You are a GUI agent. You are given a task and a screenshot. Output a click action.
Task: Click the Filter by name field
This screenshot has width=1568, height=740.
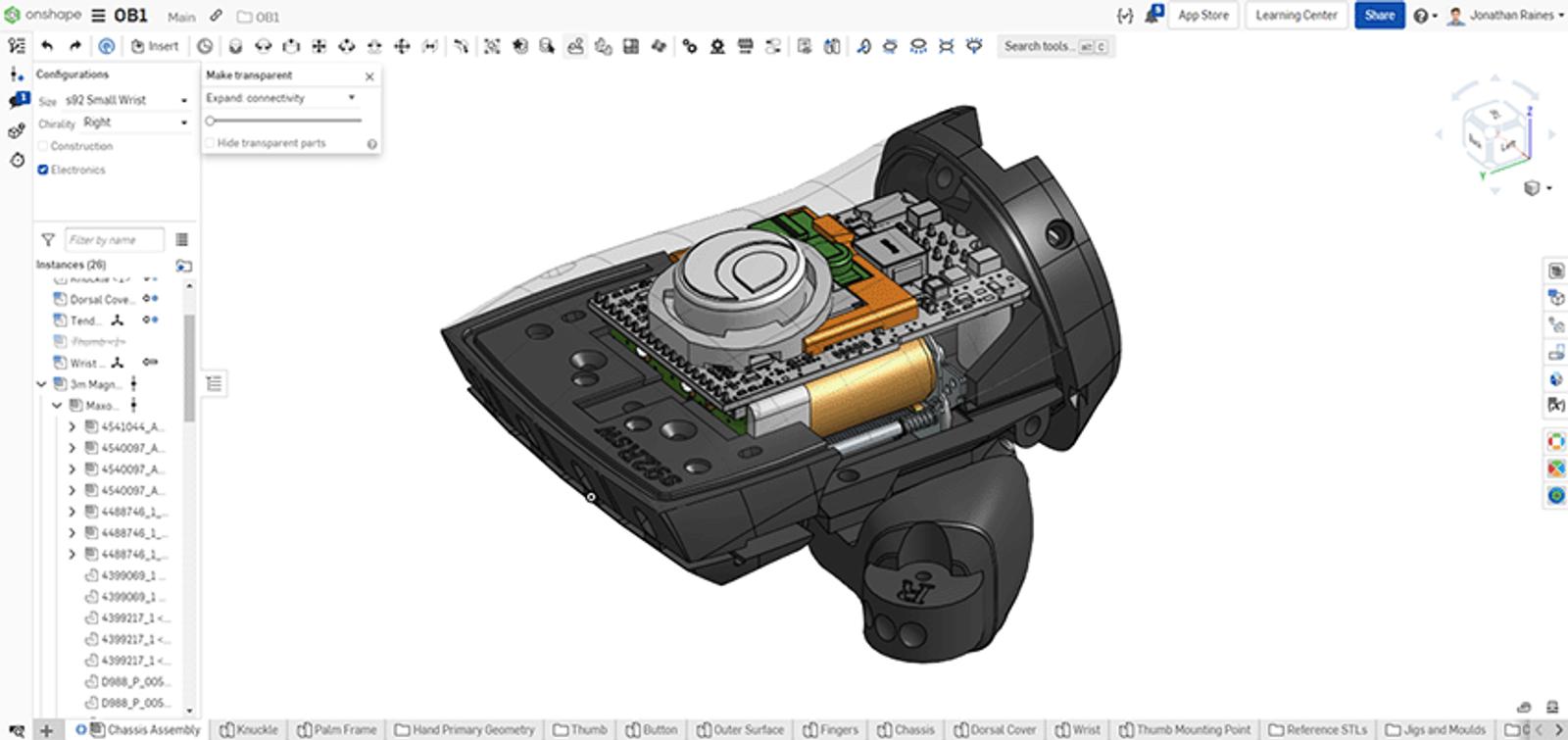(x=114, y=240)
